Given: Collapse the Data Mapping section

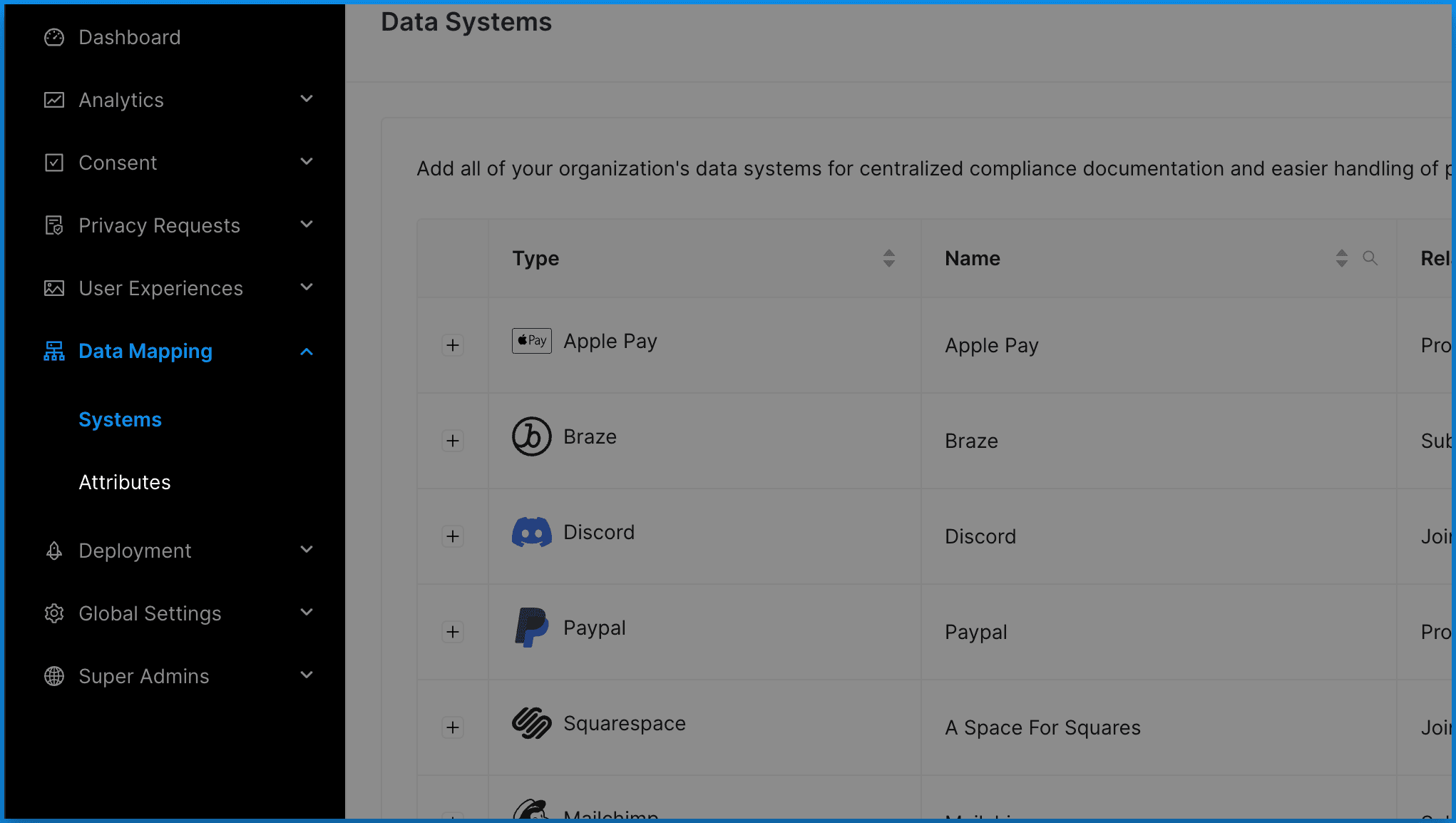Looking at the screenshot, I should coord(307,351).
